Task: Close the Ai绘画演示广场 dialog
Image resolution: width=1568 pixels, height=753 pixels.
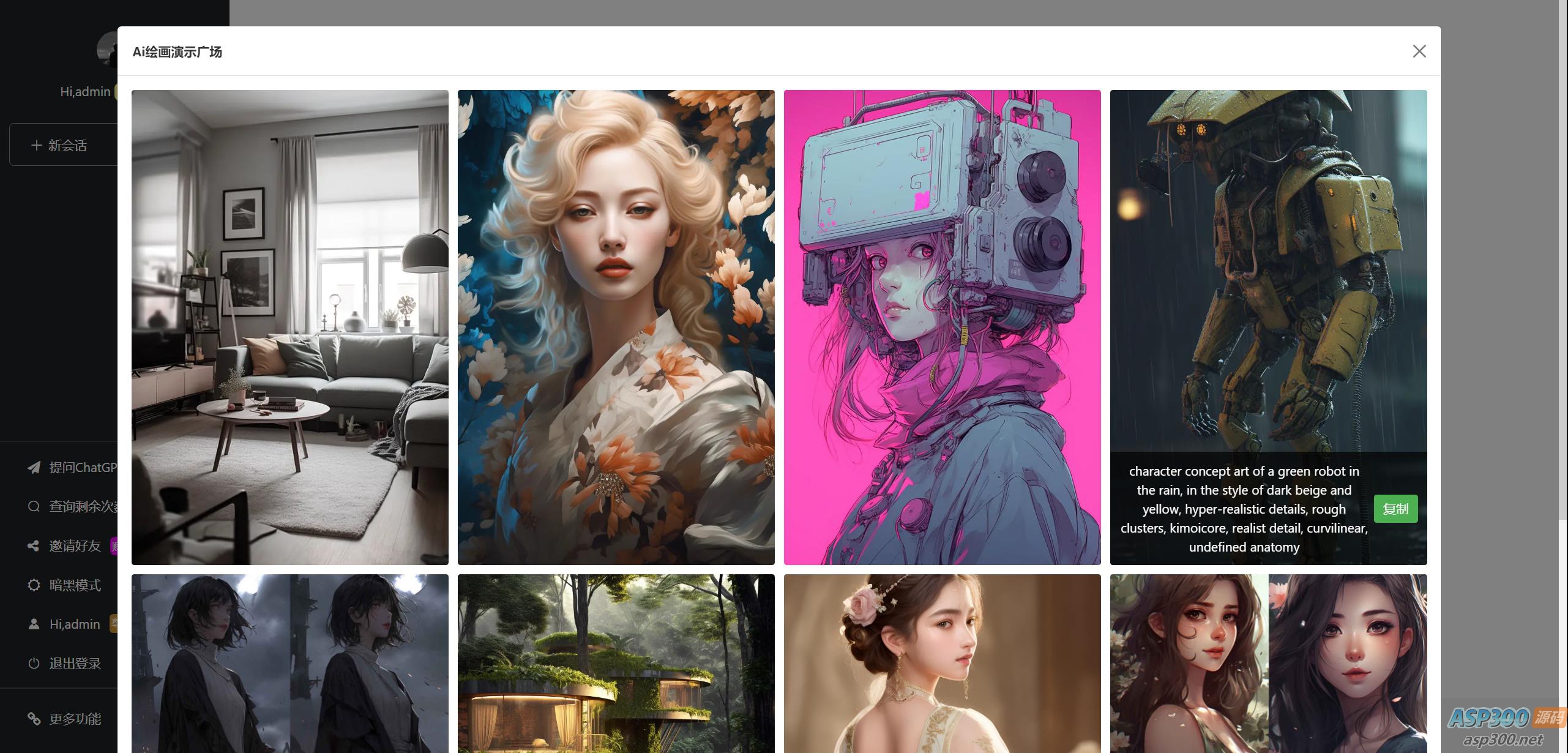Action: pyautogui.click(x=1419, y=51)
